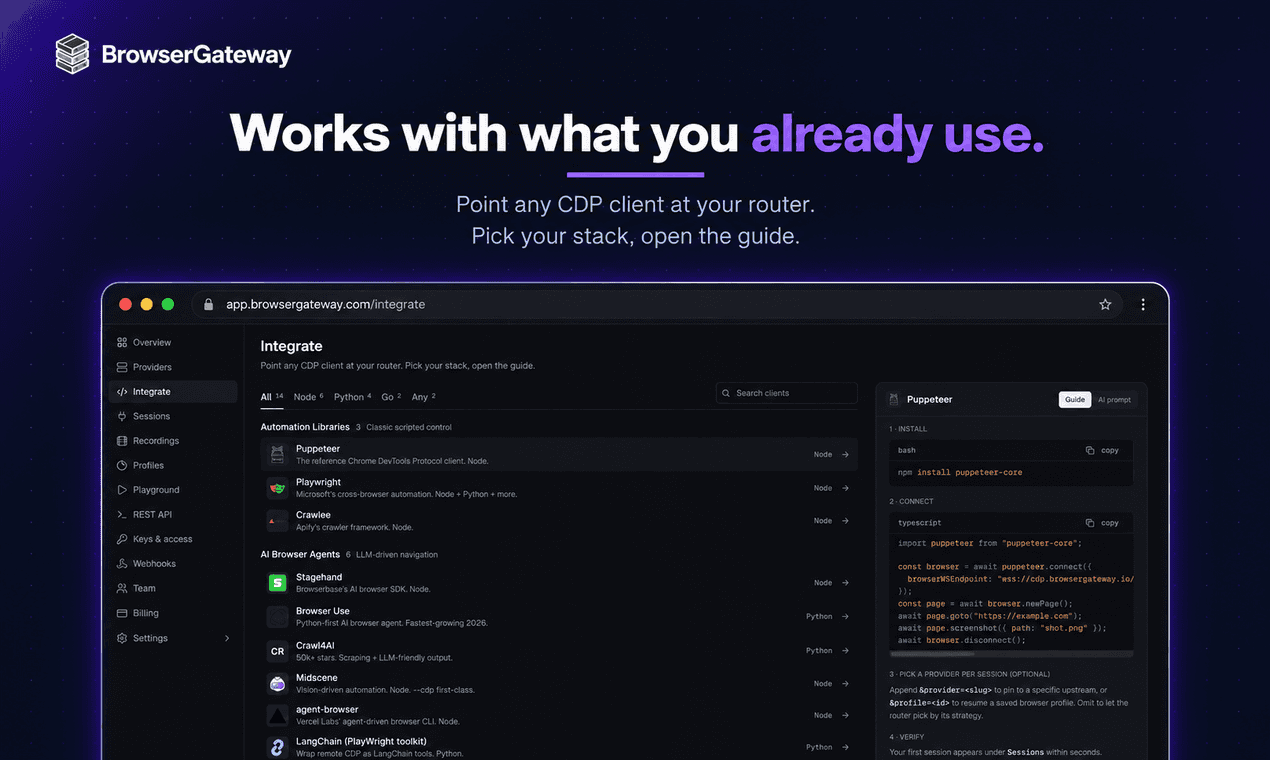
Task: Open Profiles via its pie icon
Action: [x=122, y=465]
